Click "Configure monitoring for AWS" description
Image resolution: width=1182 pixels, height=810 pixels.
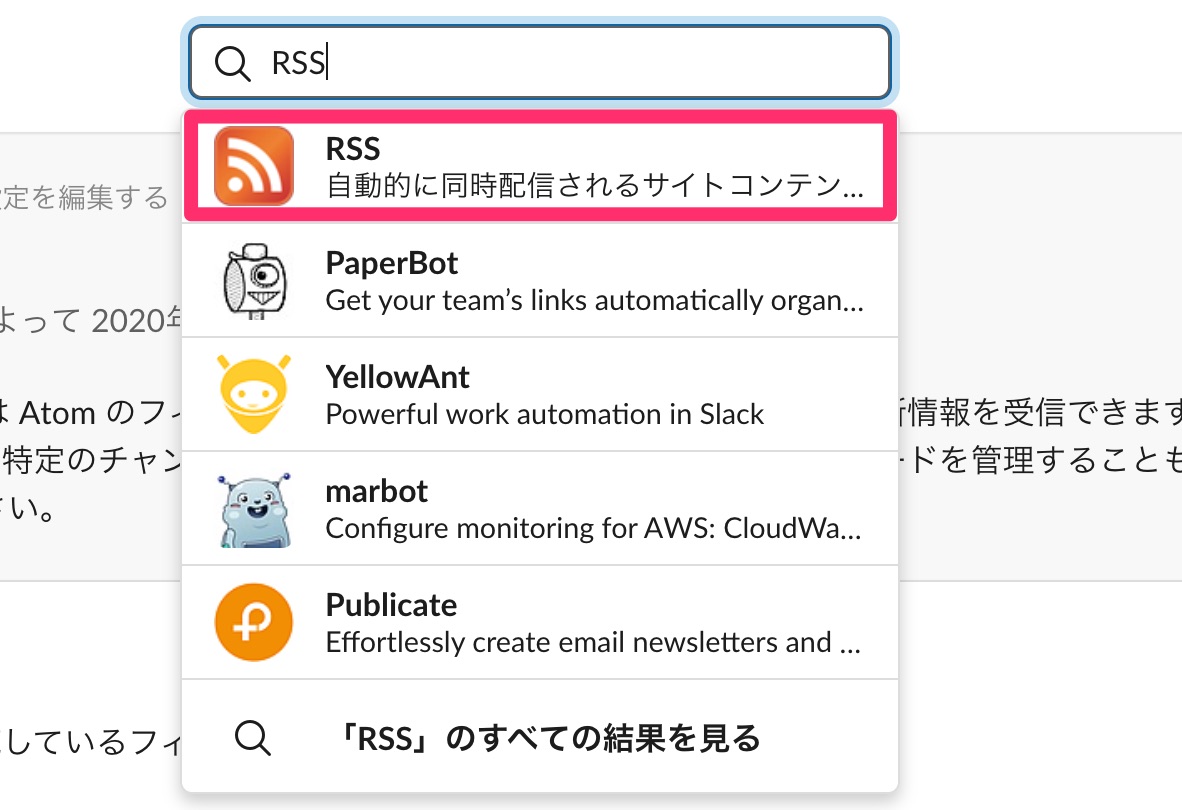pos(594,528)
